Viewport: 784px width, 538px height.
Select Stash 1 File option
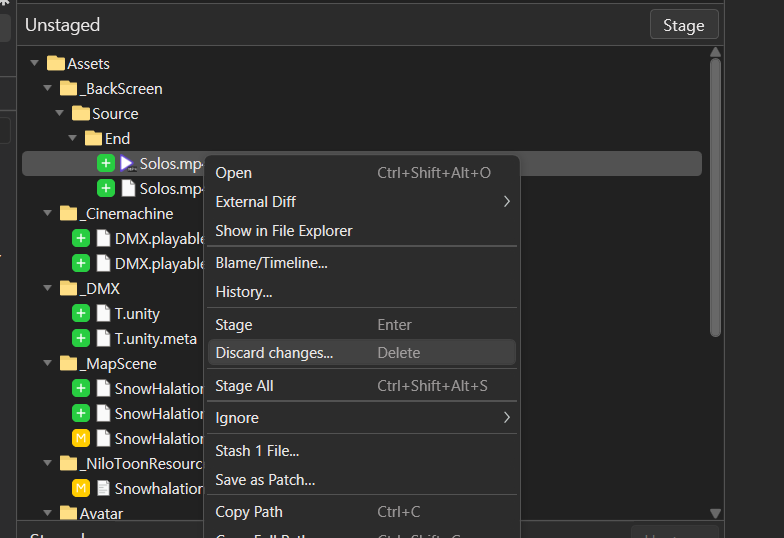257,451
